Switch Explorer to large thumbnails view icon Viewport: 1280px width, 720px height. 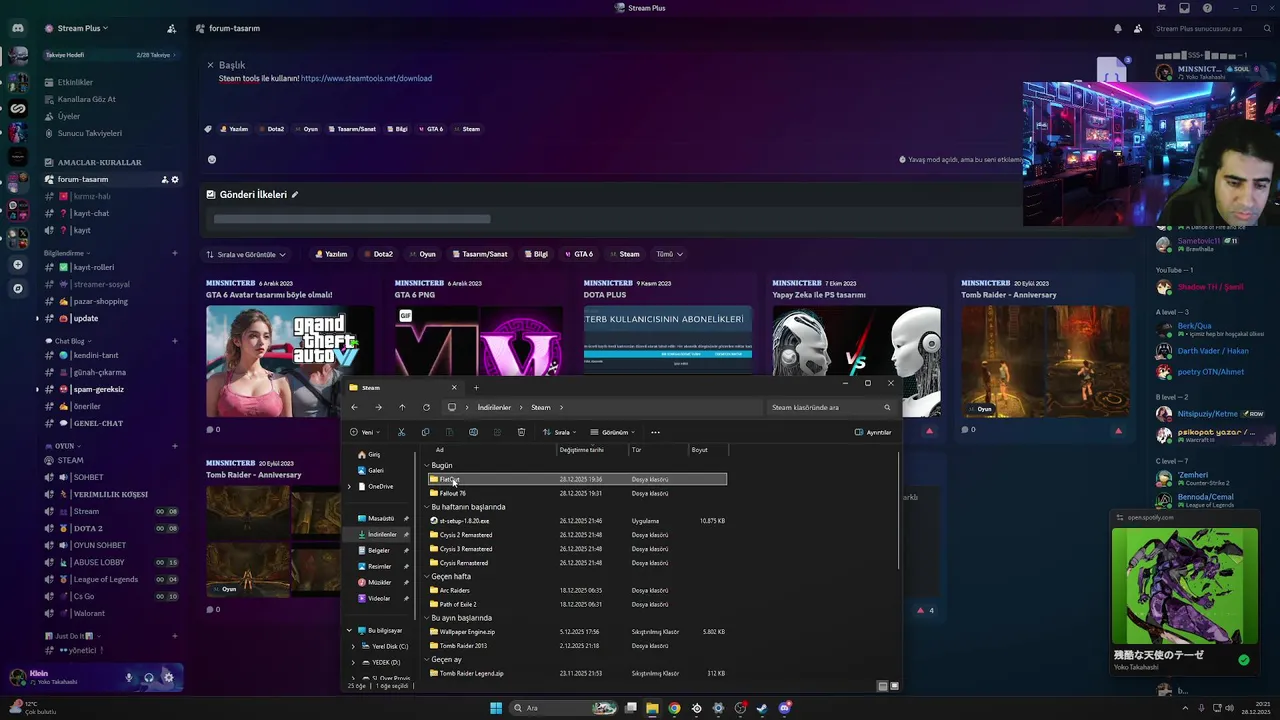tap(894, 686)
